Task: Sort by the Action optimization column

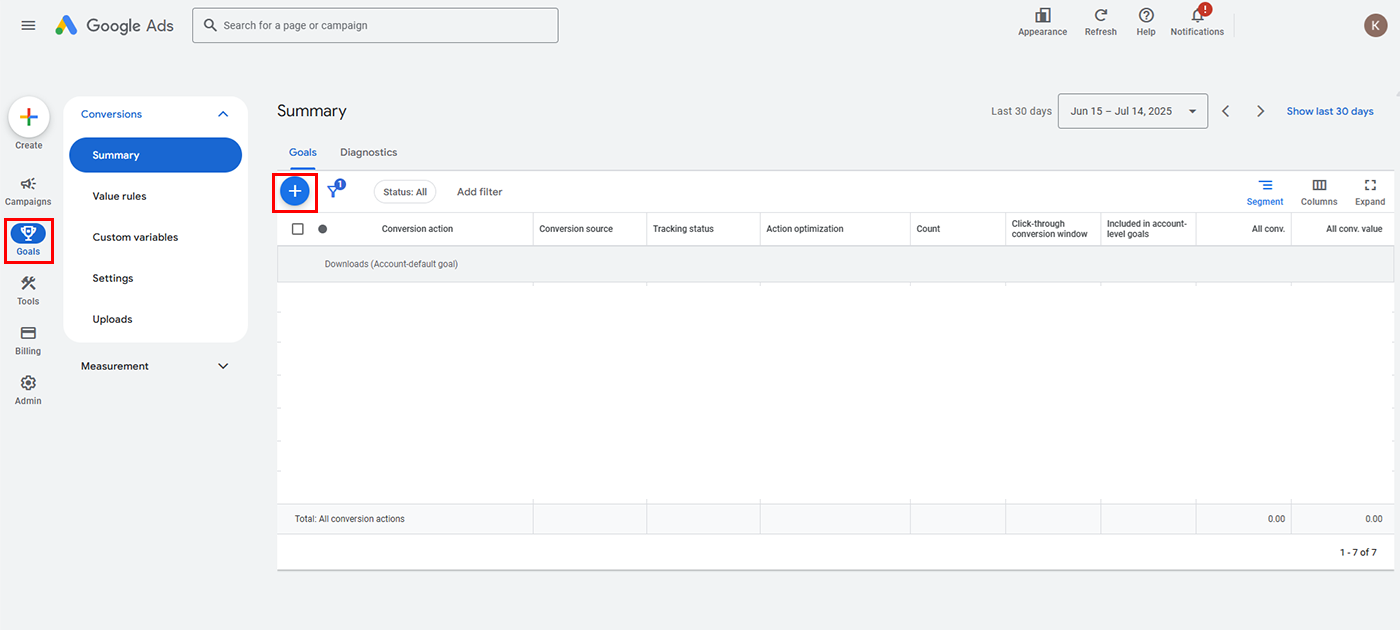Action: click(805, 229)
